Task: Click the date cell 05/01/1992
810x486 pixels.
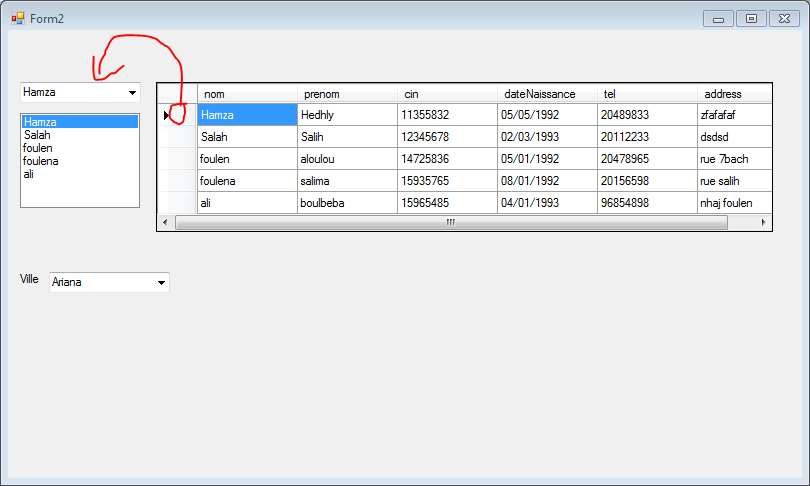Action: pos(548,159)
